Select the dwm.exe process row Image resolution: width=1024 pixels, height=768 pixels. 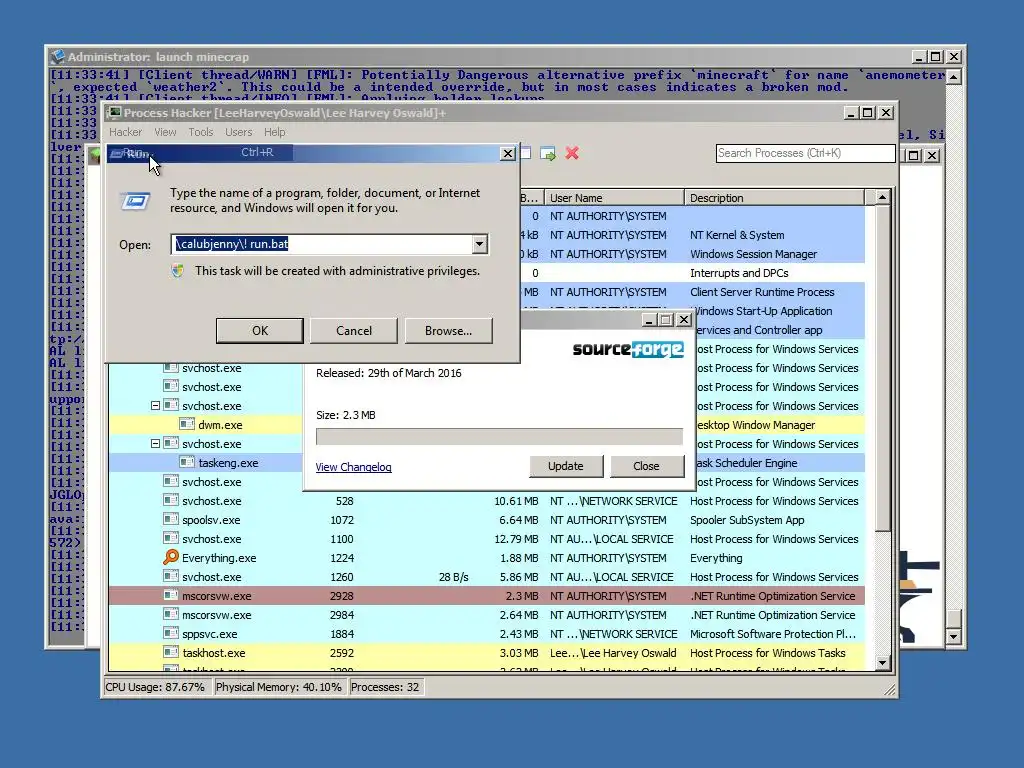point(206,424)
